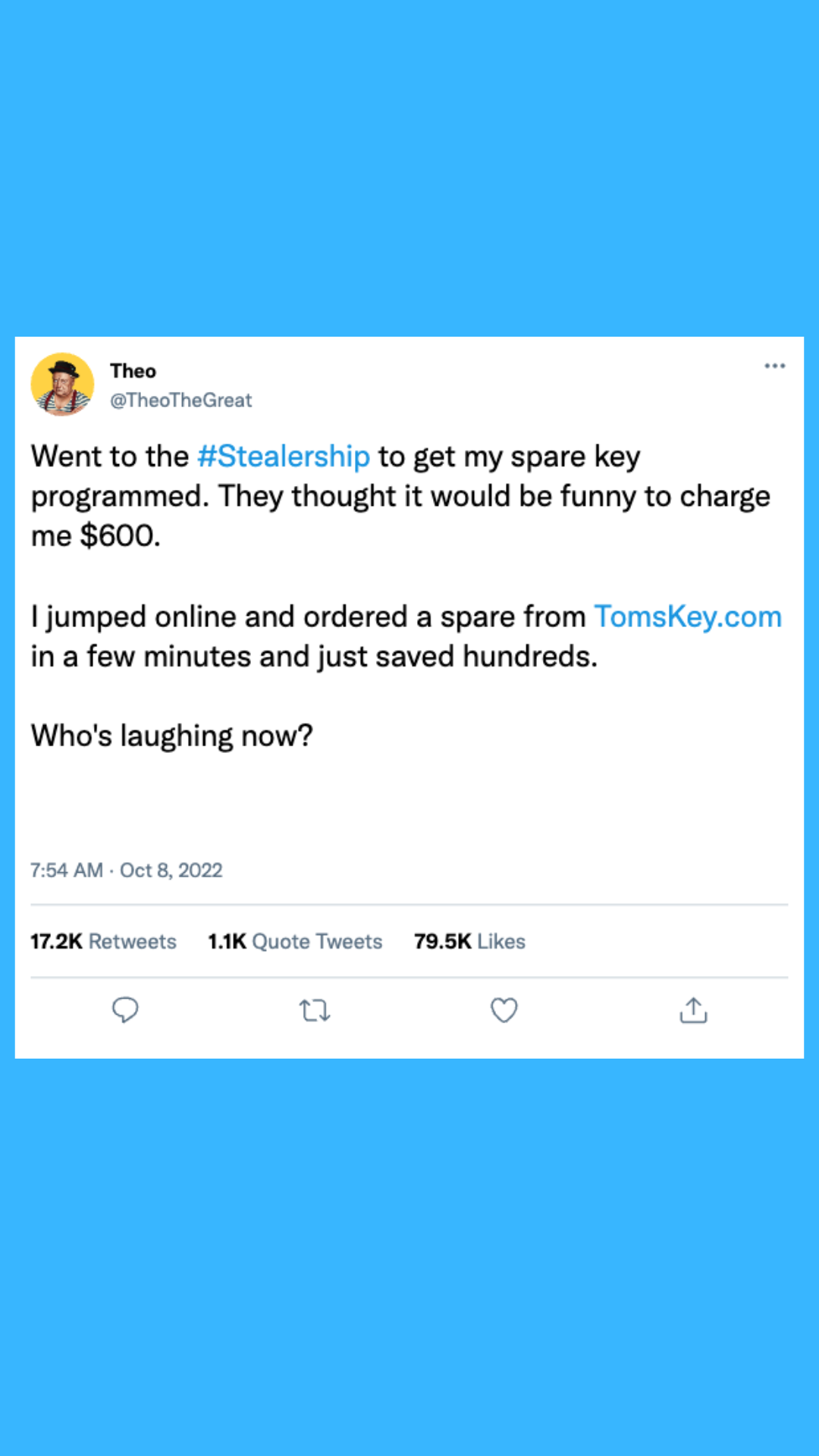Image resolution: width=819 pixels, height=1456 pixels.
Task: Click the "me $600." text line
Action: (x=96, y=536)
